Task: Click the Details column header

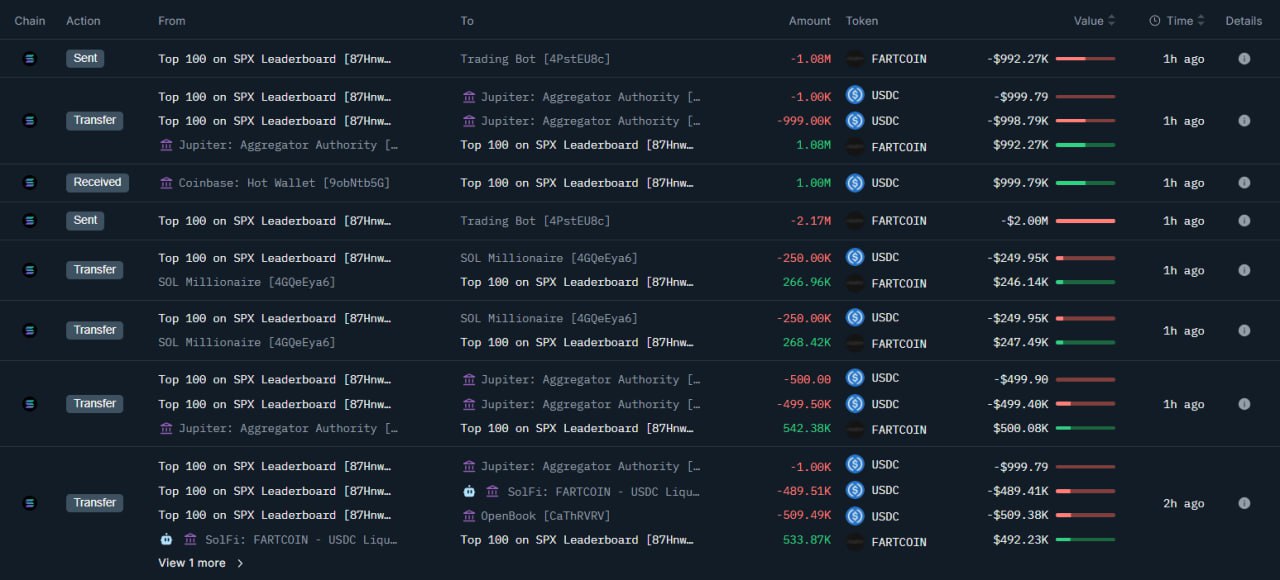Action: tap(1244, 21)
